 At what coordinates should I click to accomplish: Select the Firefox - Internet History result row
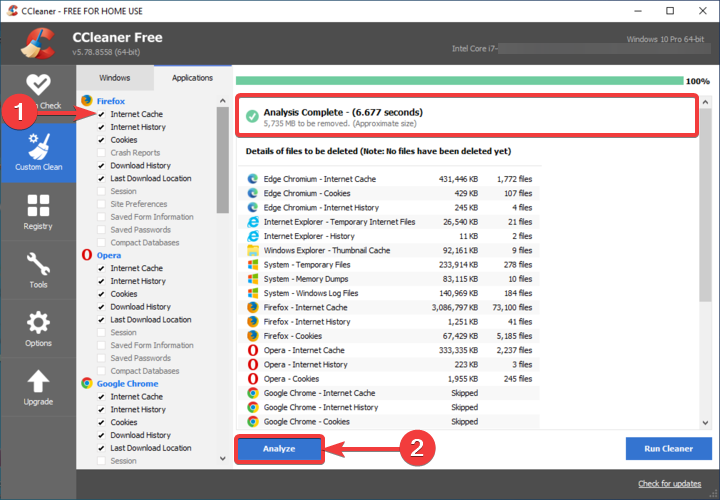tap(389, 321)
